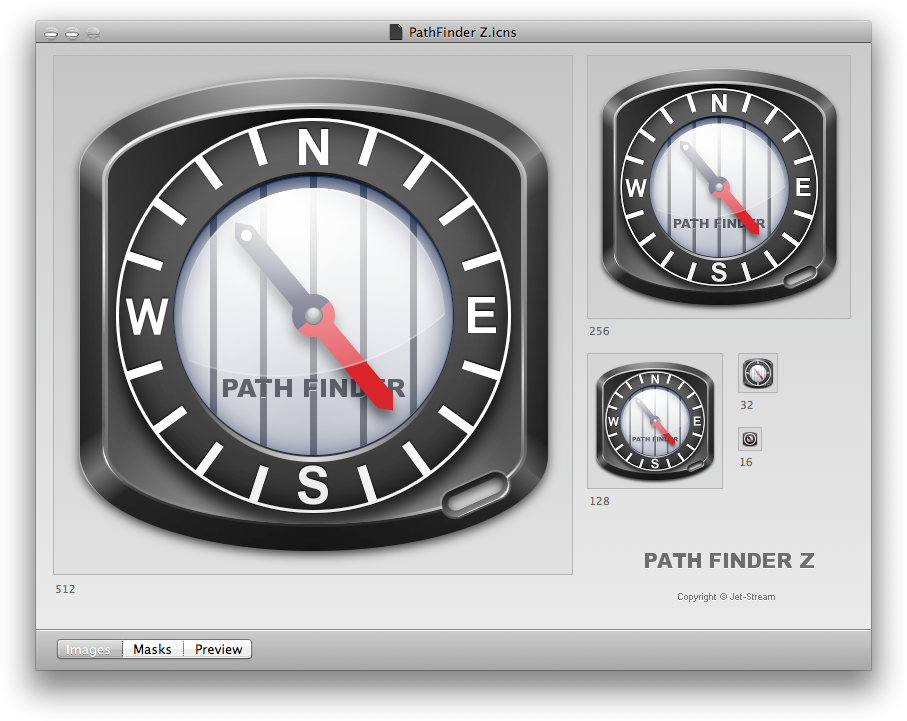
Task: Select the 16 size compass icon
Action: tap(750, 439)
